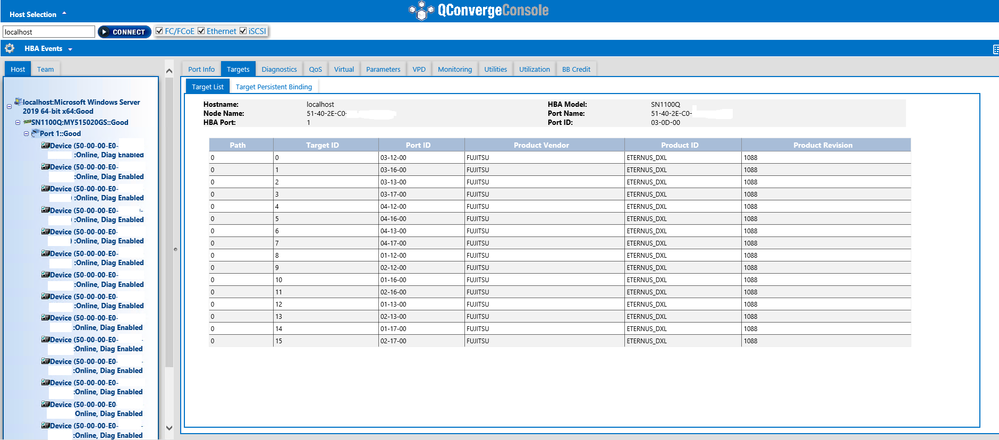This screenshot has height=440, width=999.
Task: Select the 03-16-00 Port ID cell
Action: click(421, 169)
